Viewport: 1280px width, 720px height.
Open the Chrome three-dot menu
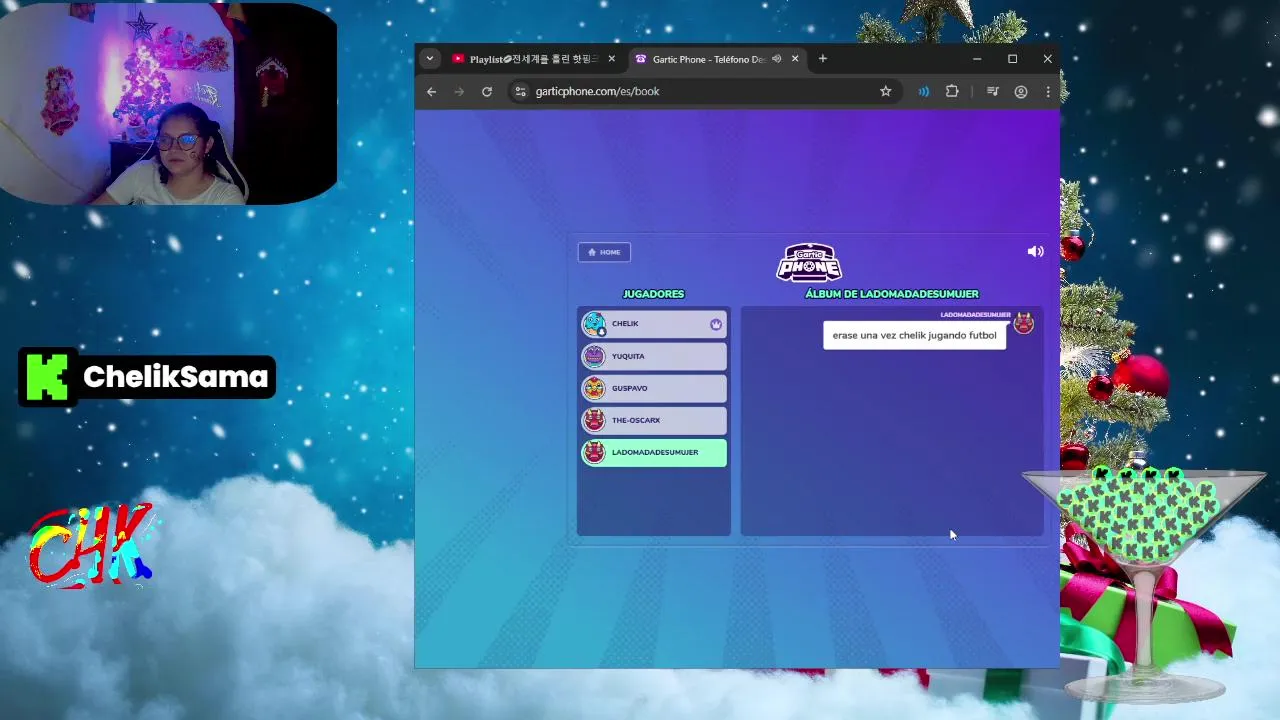1048,92
